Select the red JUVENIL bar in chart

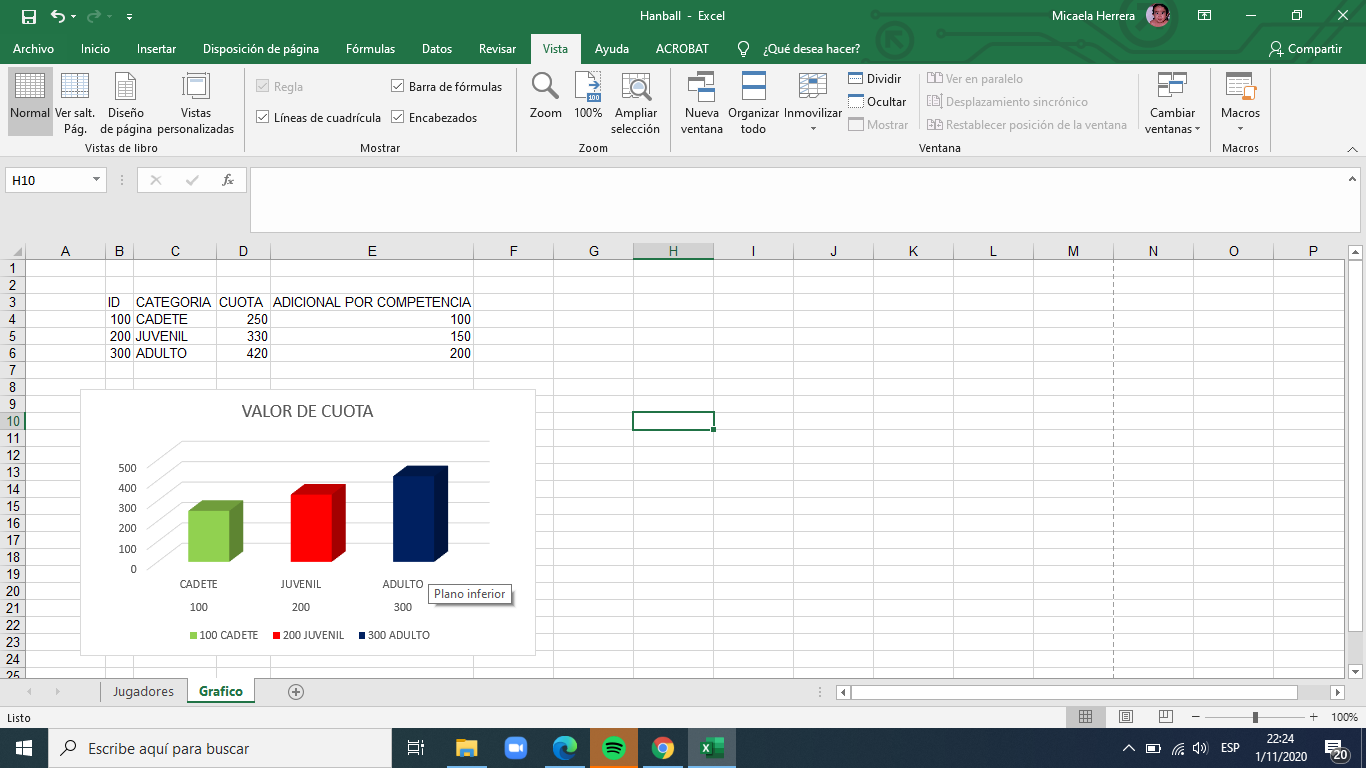click(317, 524)
